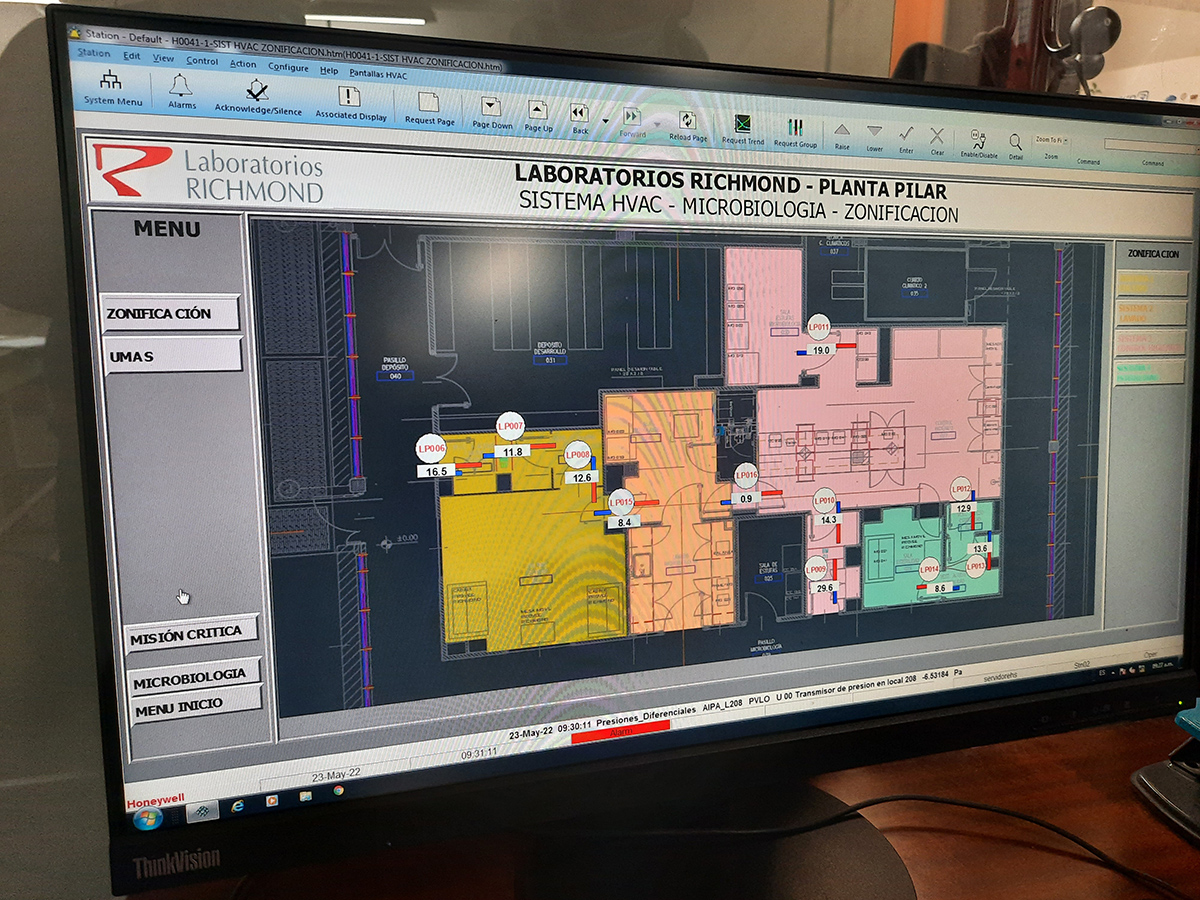Expand the Back button dropdown arrow

605,122
